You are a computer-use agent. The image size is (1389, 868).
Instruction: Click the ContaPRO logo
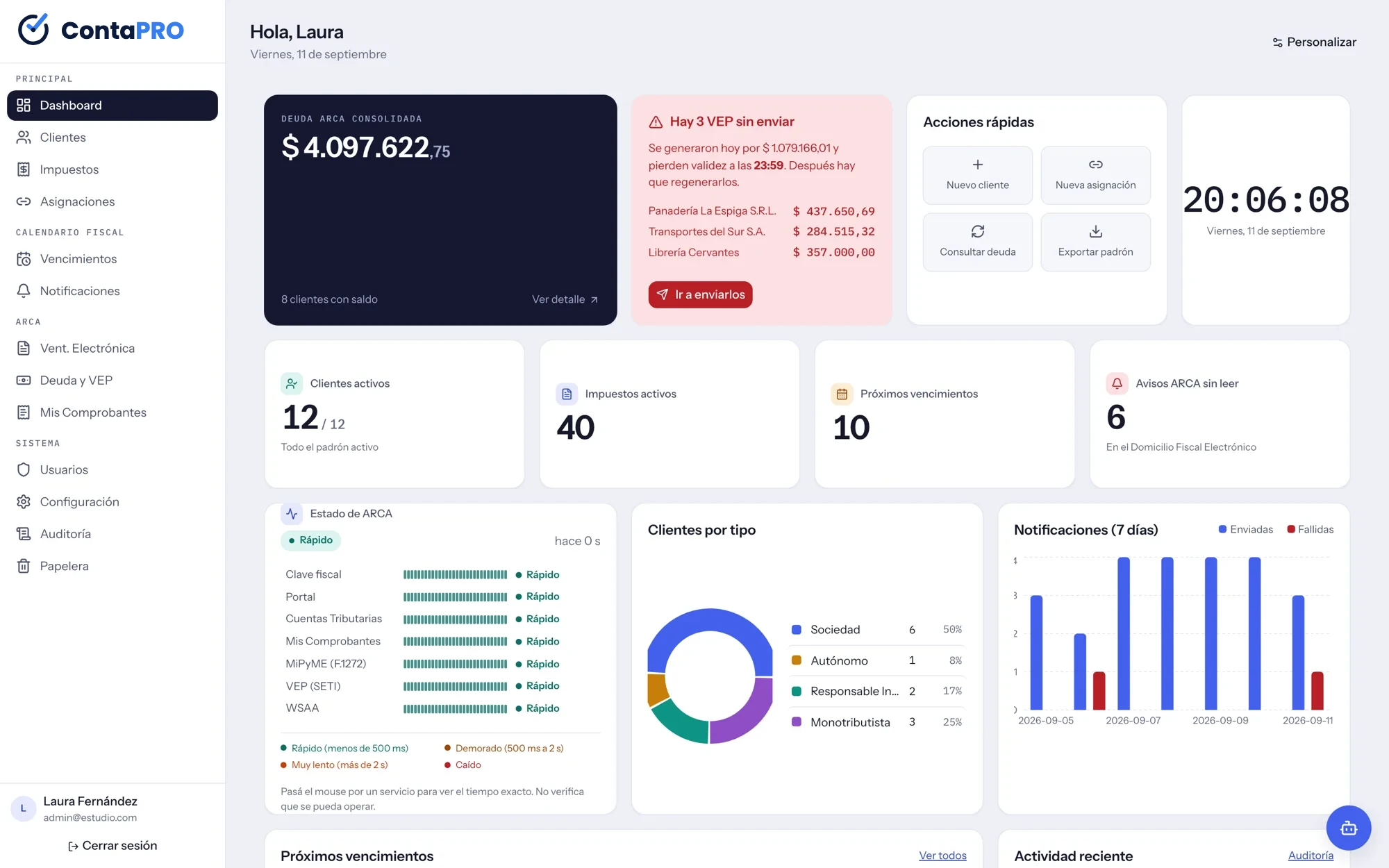101,30
